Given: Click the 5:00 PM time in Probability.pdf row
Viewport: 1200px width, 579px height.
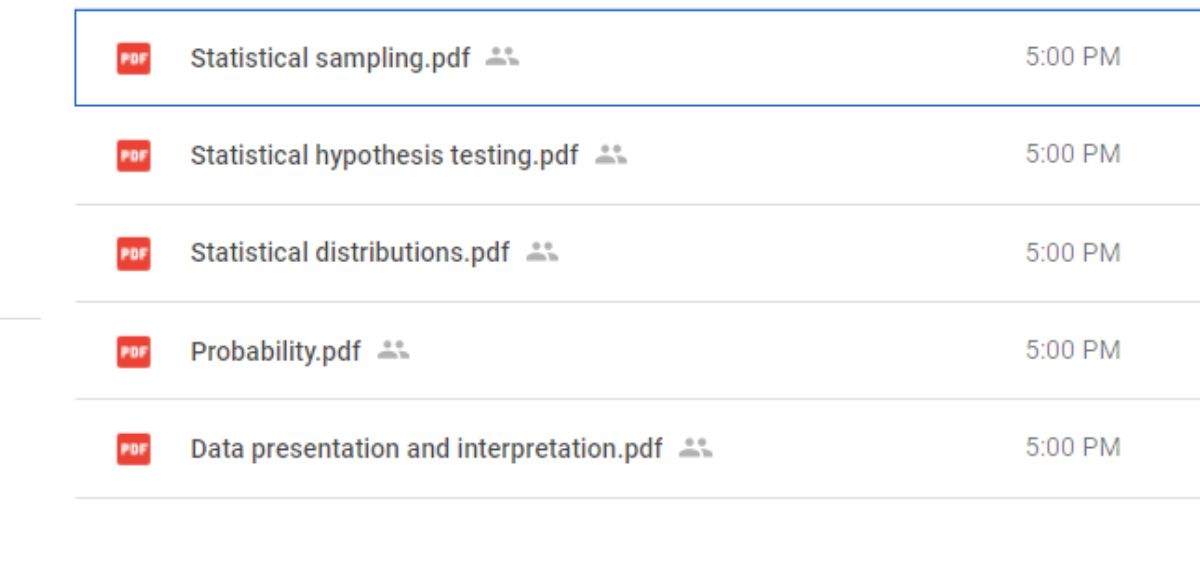Looking at the screenshot, I should click(1072, 350).
